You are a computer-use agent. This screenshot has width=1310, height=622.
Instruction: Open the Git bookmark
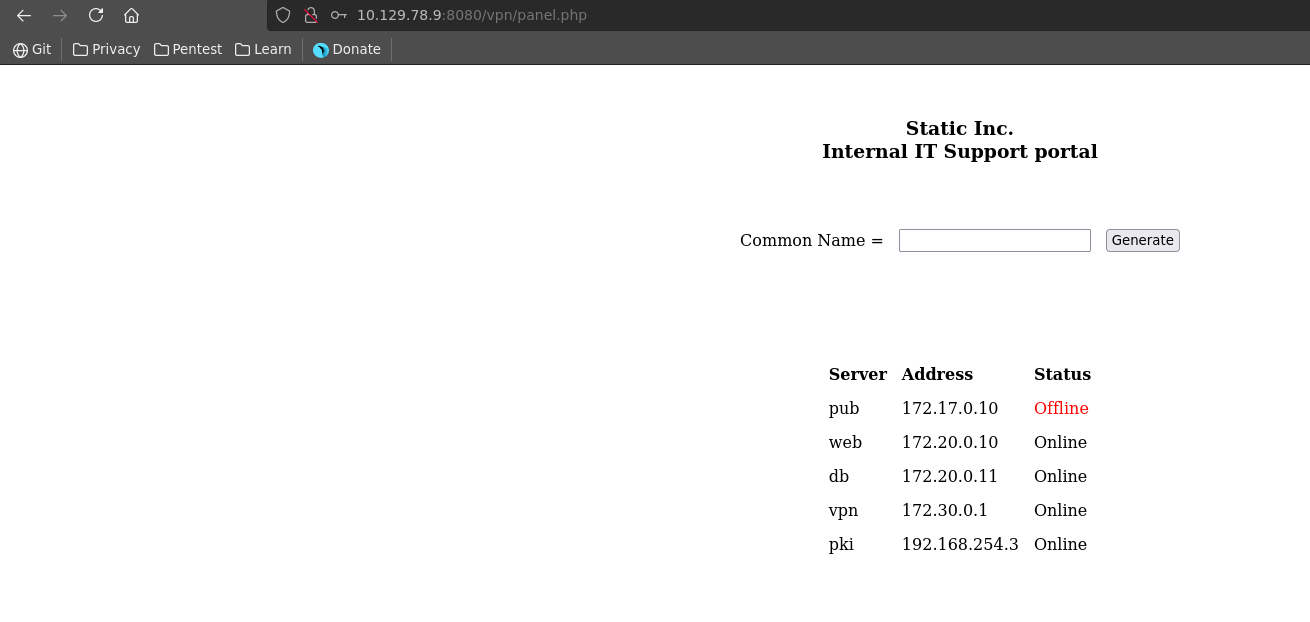(32, 49)
